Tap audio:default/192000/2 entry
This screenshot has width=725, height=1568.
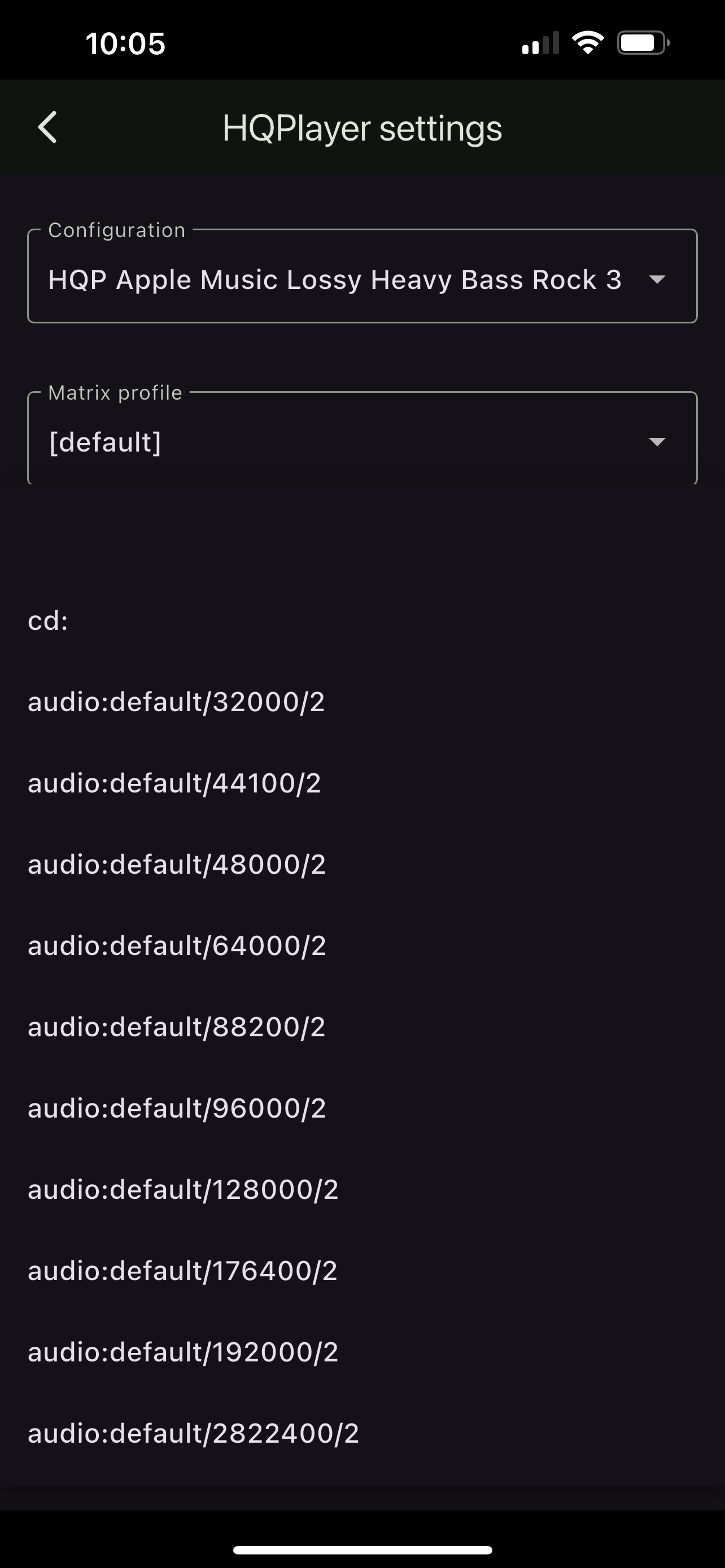pos(184,1352)
